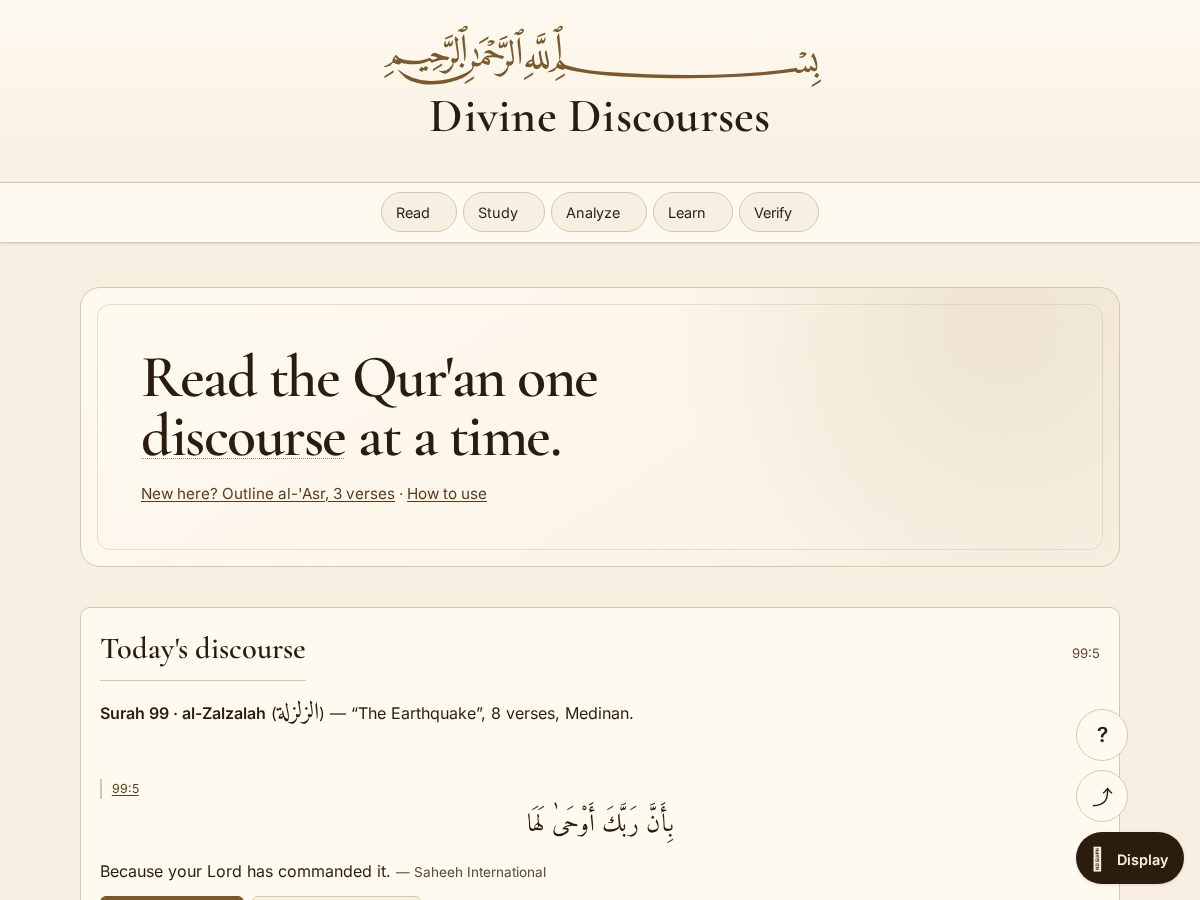The width and height of the screenshot is (1200, 900).
Task: Open the Verify section
Action: pyautogui.click(x=778, y=212)
